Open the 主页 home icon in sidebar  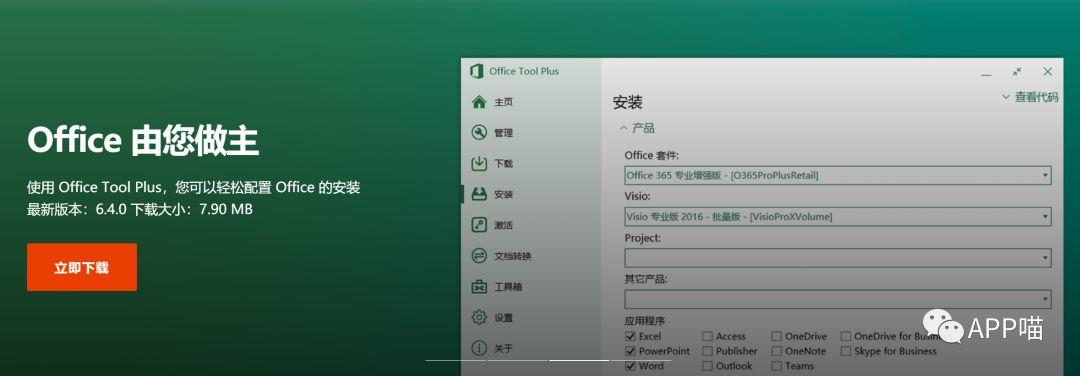click(479, 102)
